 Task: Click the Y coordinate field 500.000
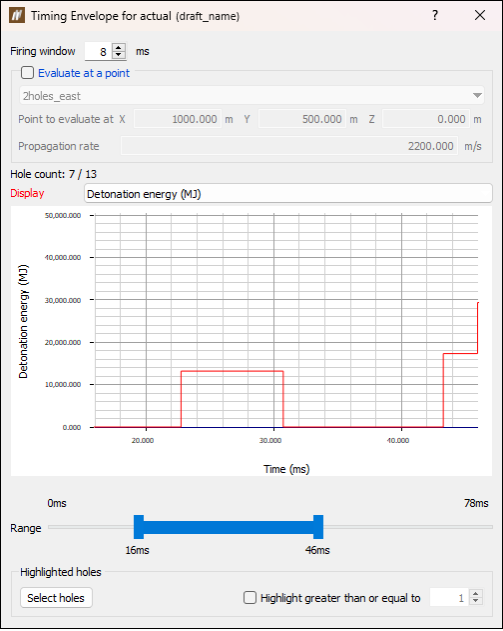coord(302,119)
